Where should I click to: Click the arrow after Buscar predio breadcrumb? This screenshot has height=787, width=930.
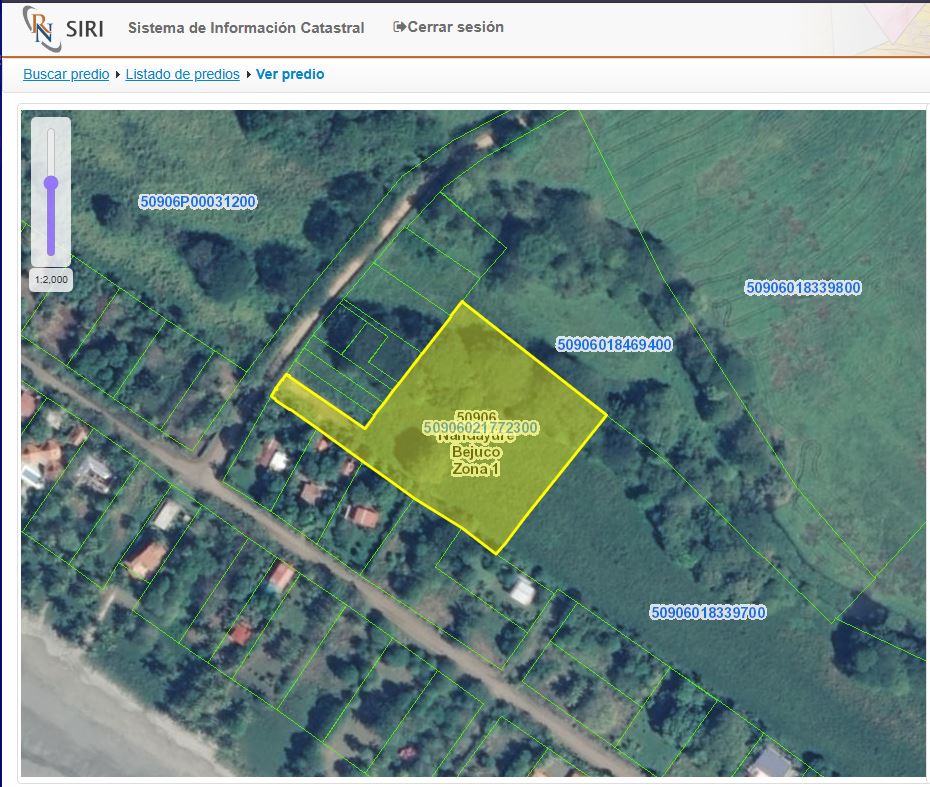click(118, 75)
